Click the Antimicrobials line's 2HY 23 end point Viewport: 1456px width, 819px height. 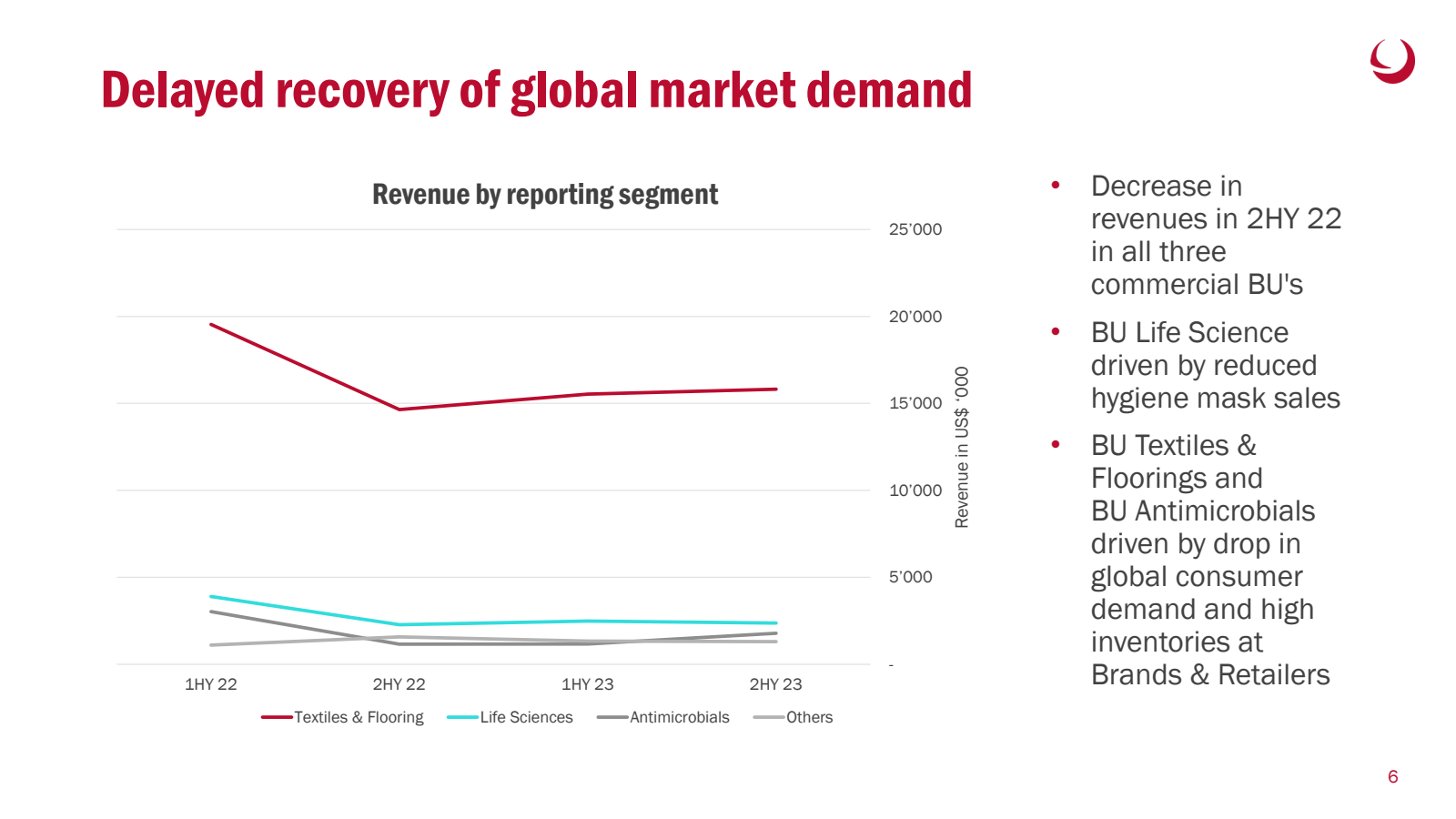pos(776,633)
